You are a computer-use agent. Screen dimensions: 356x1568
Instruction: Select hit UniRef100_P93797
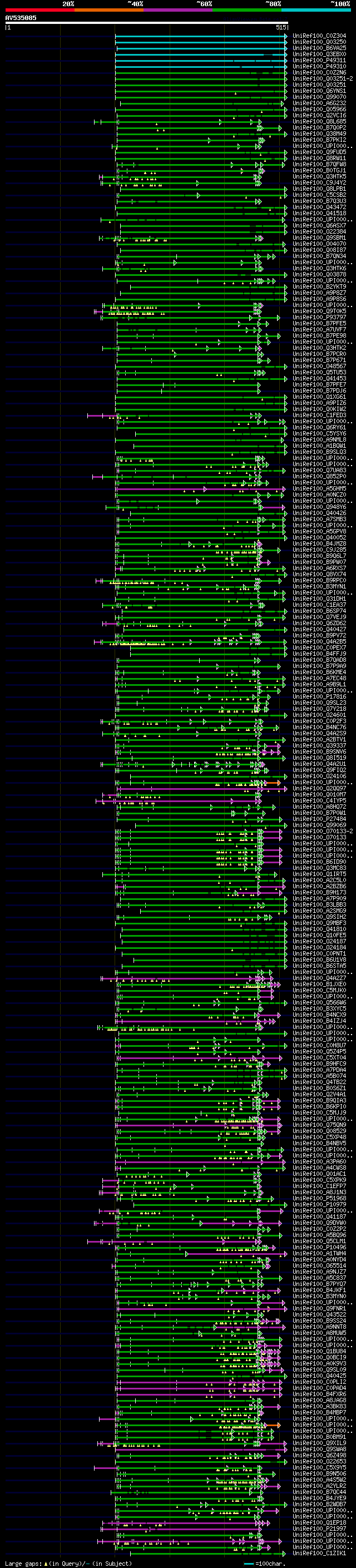[319, 318]
